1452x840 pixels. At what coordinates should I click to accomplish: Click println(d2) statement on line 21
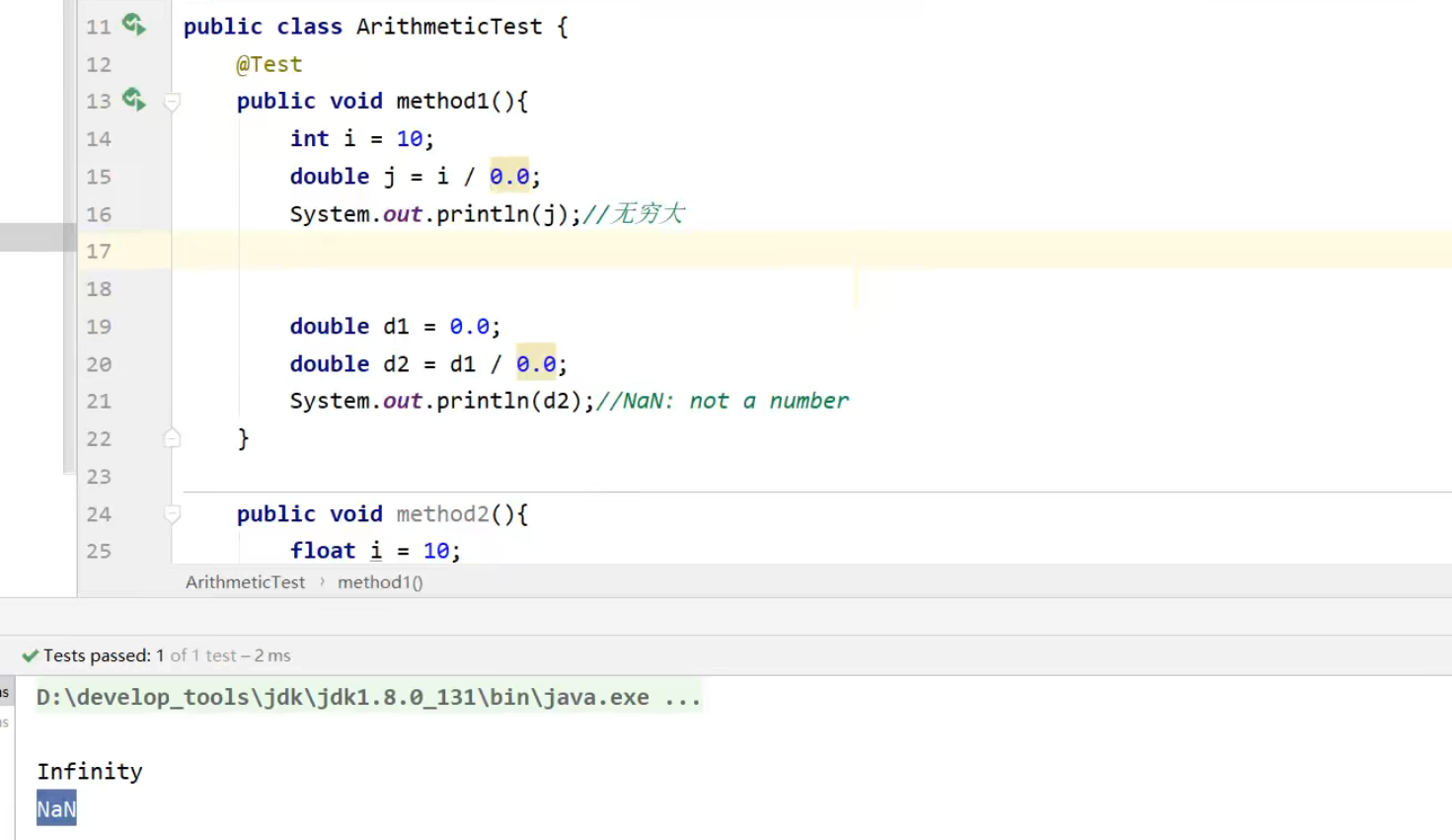pos(442,401)
